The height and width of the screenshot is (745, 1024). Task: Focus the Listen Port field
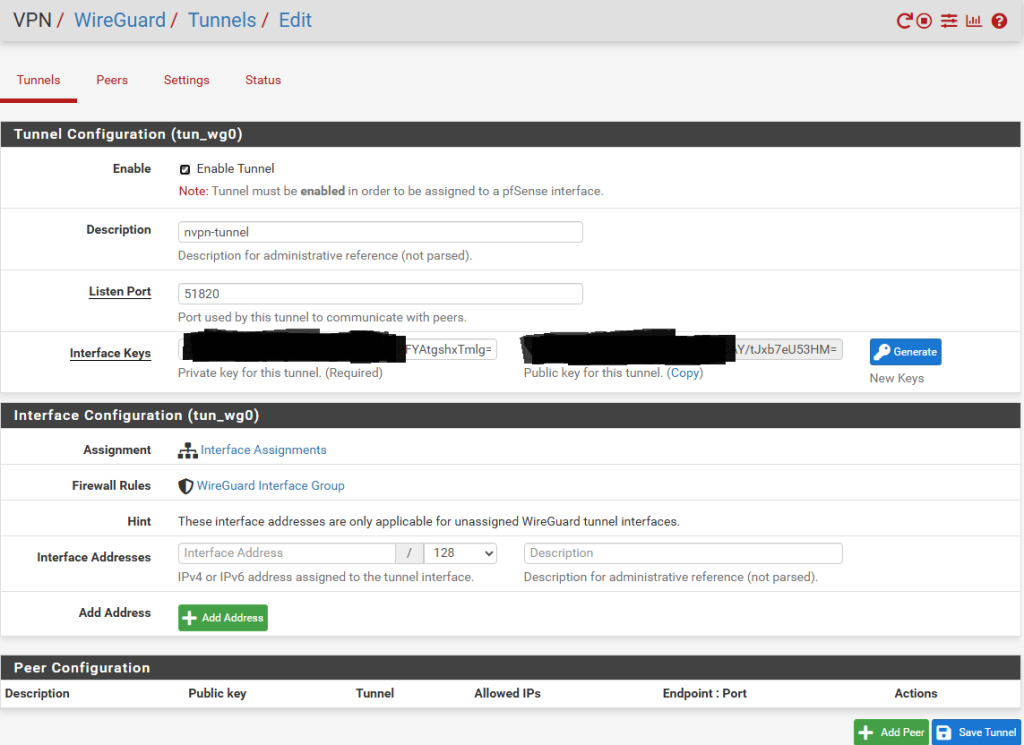click(380, 294)
